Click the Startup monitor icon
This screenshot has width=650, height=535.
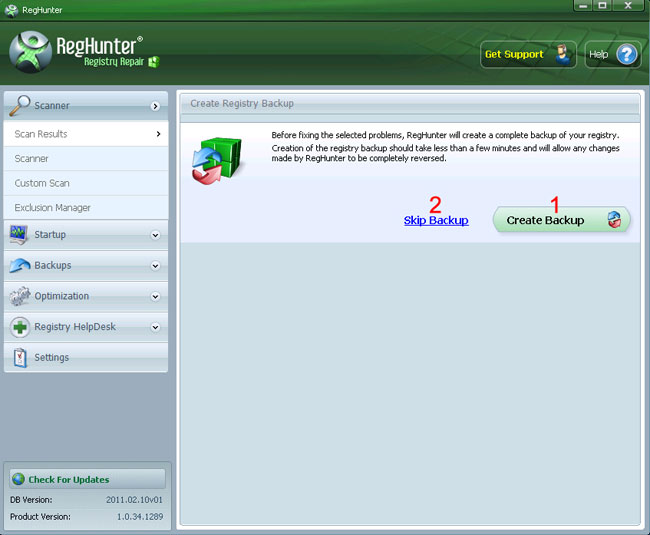pos(19,235)
